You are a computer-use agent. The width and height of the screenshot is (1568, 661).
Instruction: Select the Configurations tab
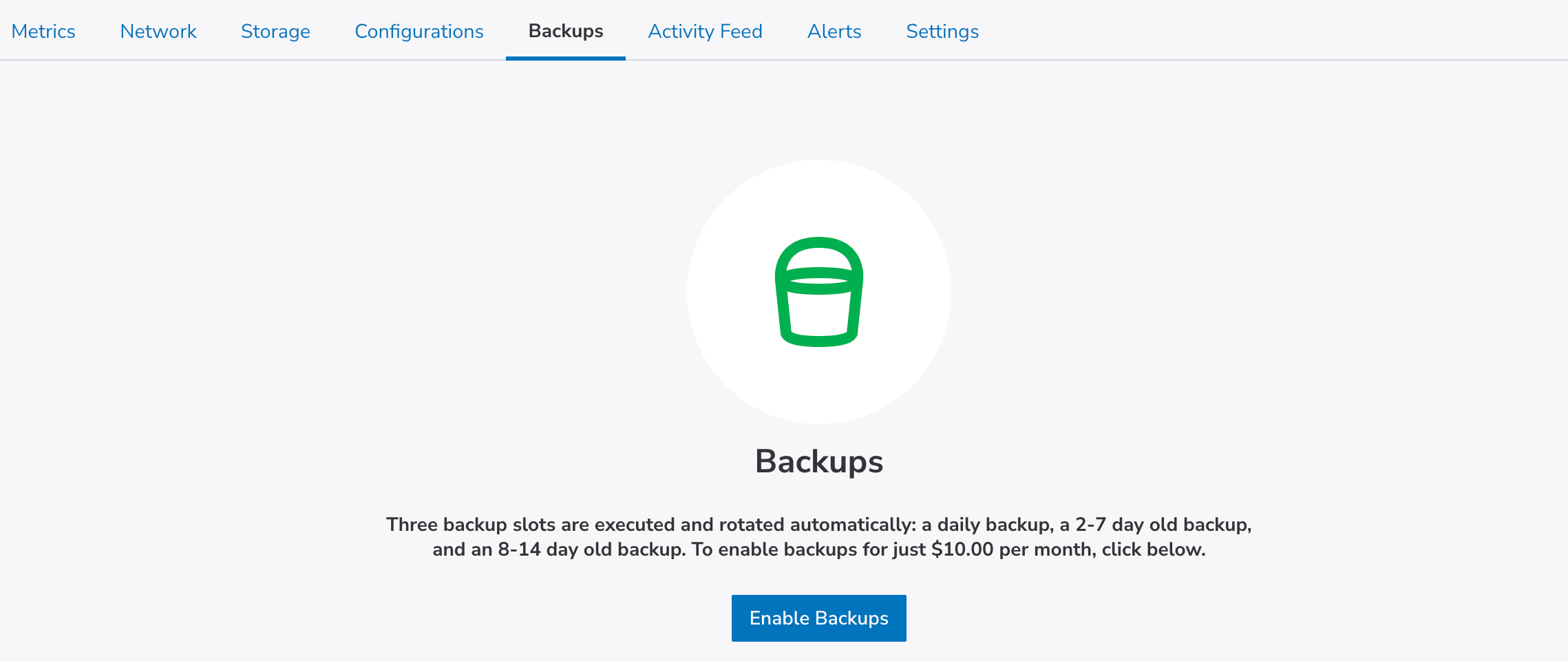point(419,32)
